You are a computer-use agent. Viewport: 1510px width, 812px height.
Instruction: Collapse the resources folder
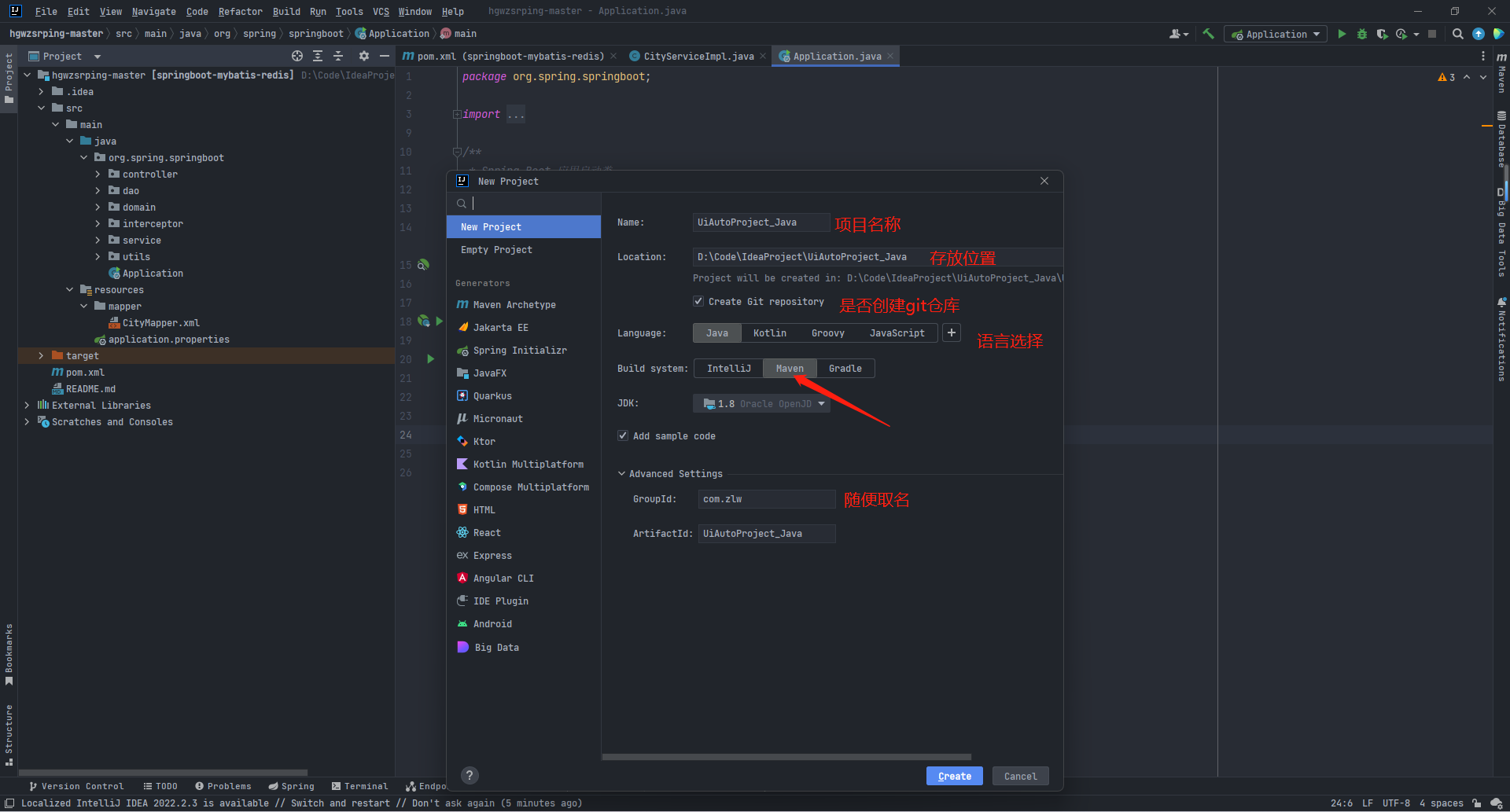pos(69,290)
